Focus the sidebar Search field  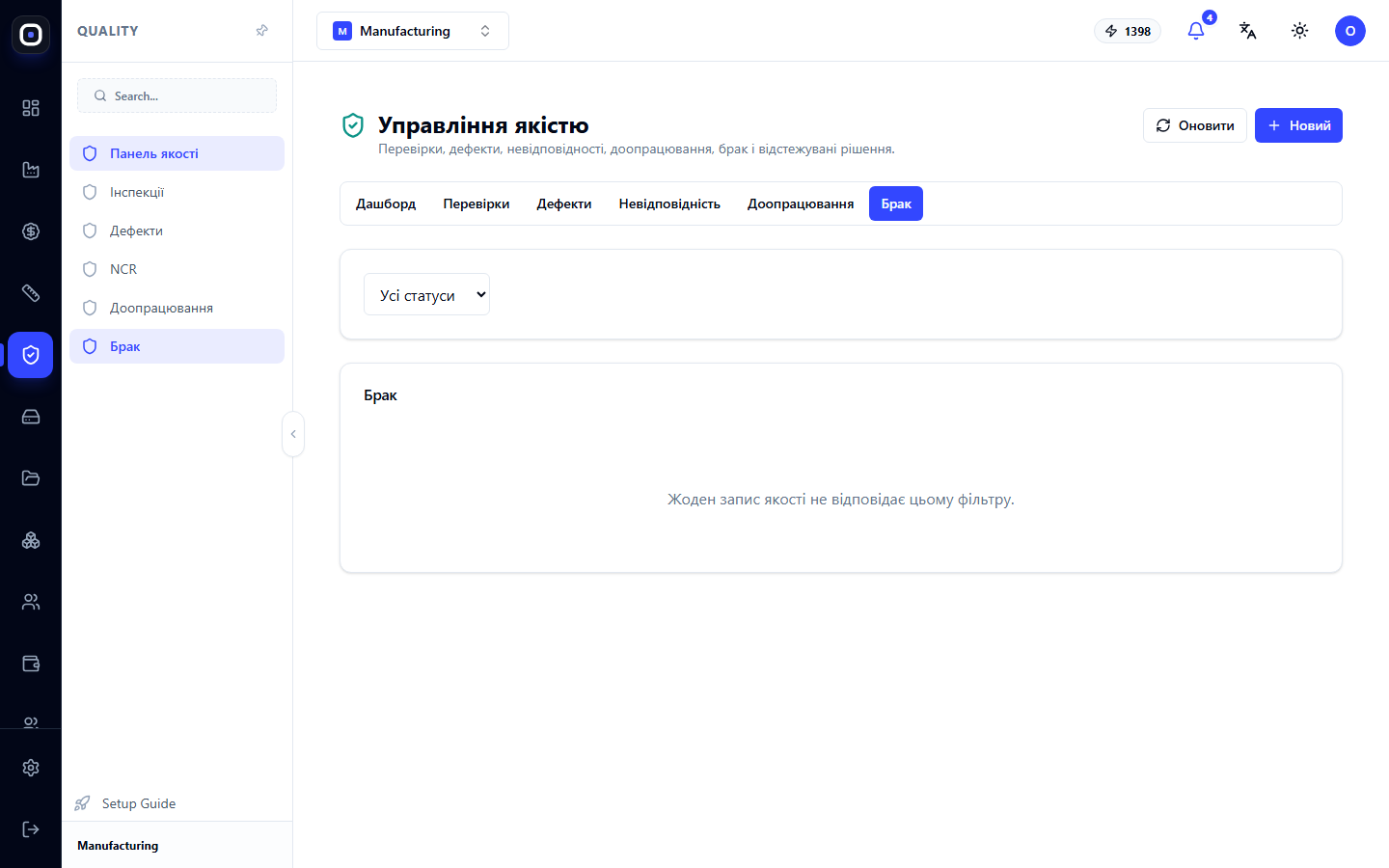click(177, 95)
